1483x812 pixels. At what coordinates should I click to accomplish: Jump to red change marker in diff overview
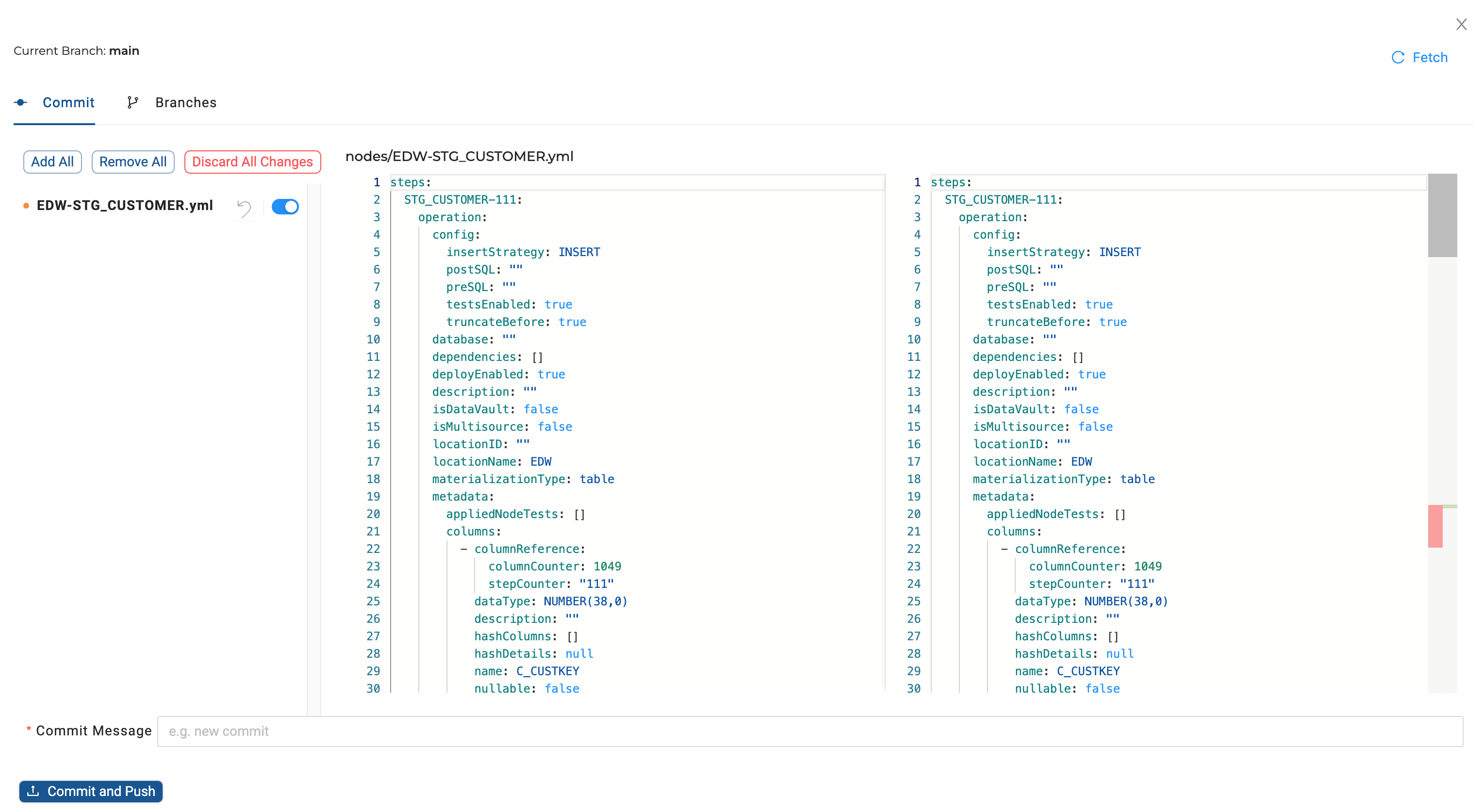[1434, 526]
